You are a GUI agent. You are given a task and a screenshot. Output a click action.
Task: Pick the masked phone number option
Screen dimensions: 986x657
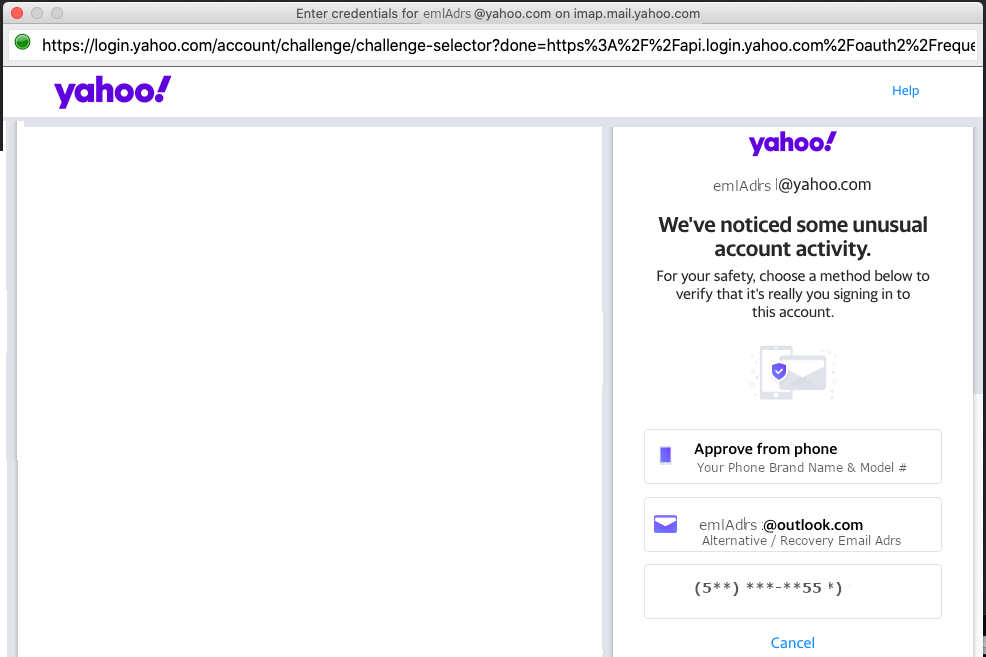792,591
